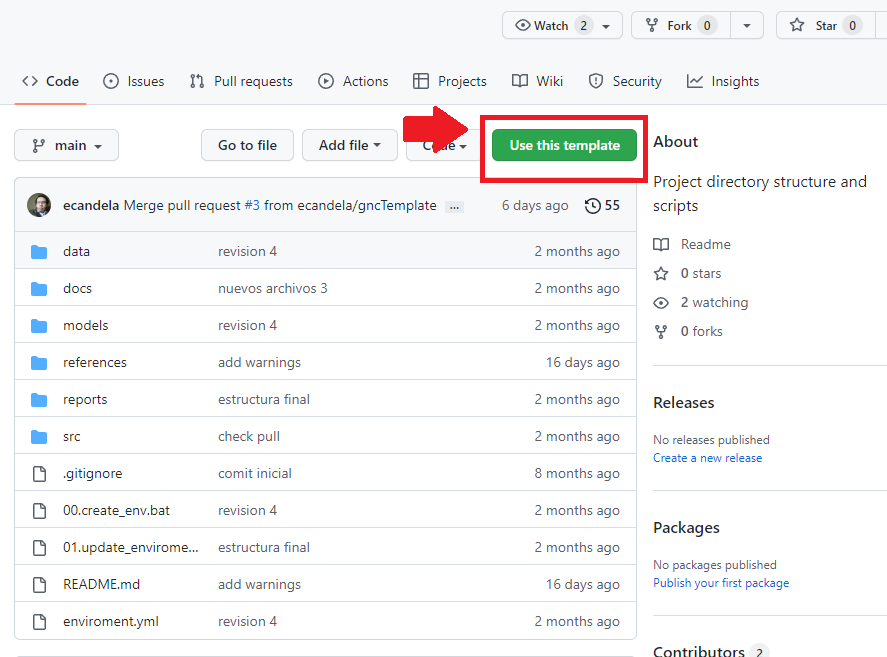Open the models folder
This screenshot has height=657, width=887.
[x=85, y=325]
